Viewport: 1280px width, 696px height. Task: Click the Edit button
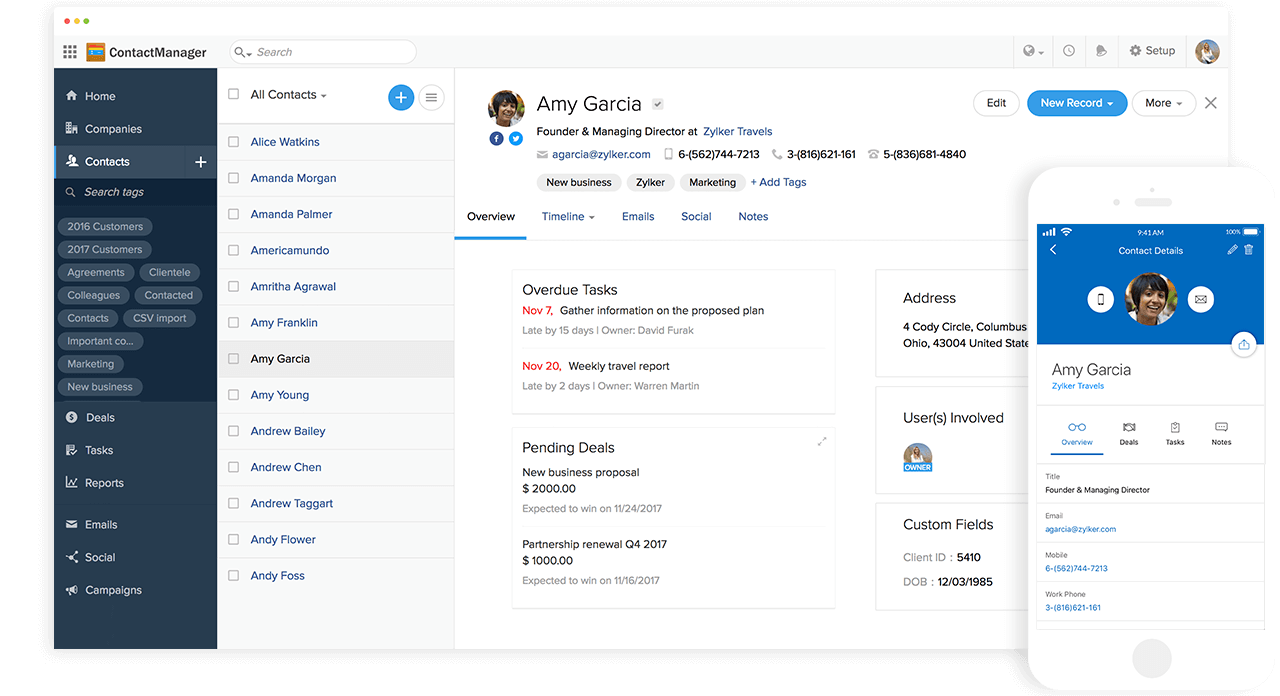pyautogui.click(x=996, y=103)
